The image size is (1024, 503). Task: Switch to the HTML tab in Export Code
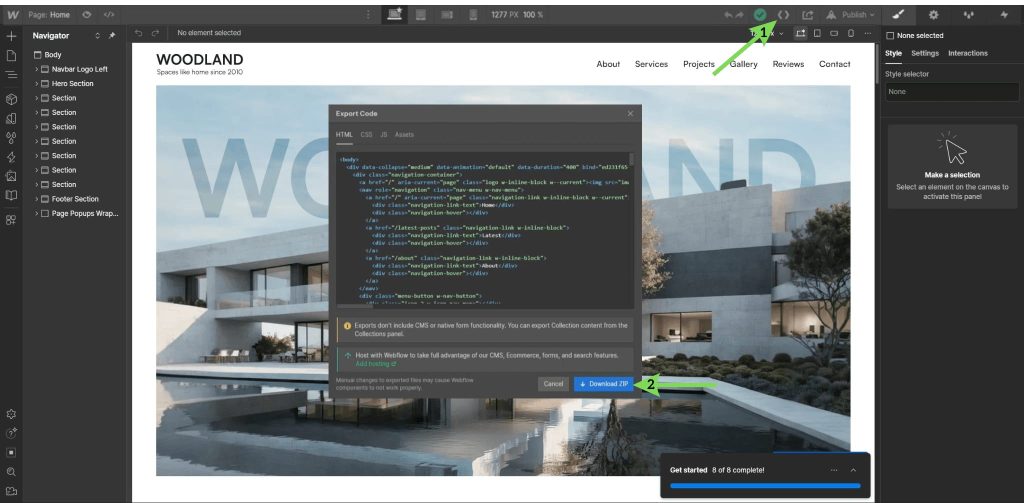tap(344, 135)
